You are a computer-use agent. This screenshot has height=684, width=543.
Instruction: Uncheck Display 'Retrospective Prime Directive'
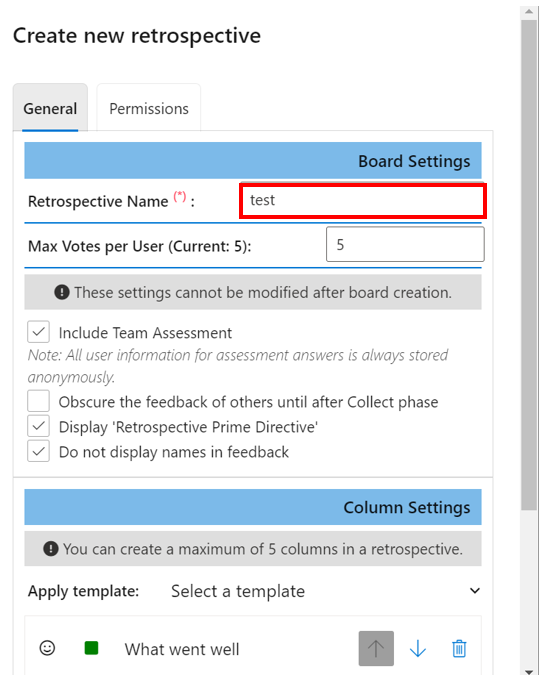point(38,426)
